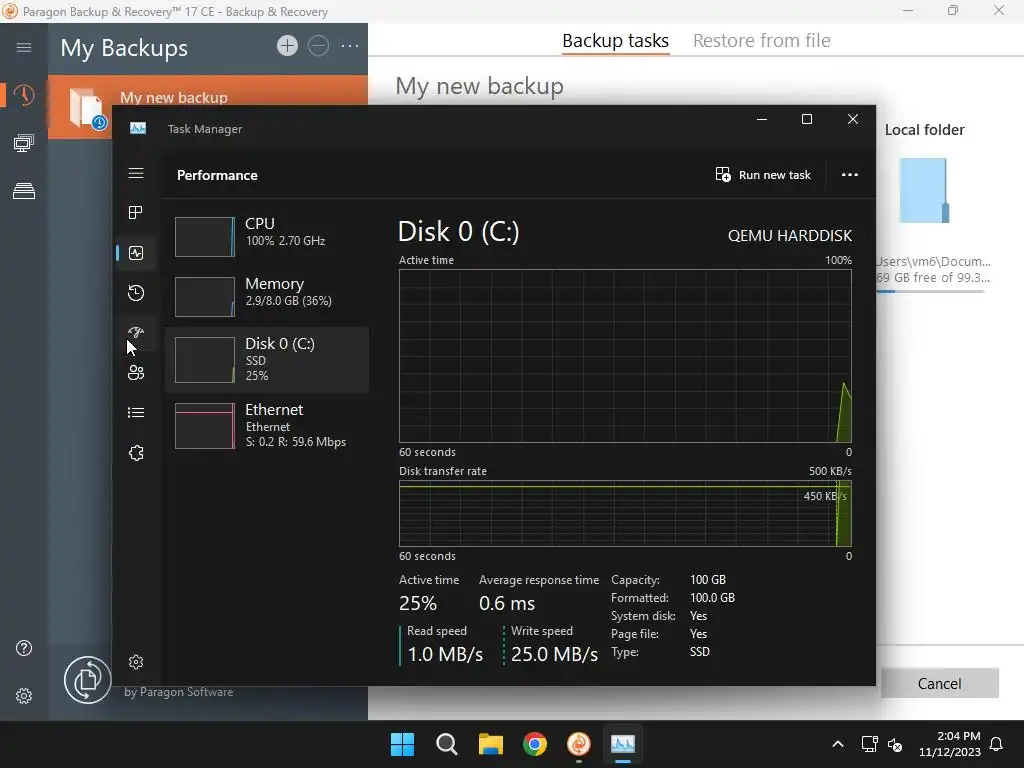
Task: Click Write speed 25.0 MB/s value
Action: point(554,654)
